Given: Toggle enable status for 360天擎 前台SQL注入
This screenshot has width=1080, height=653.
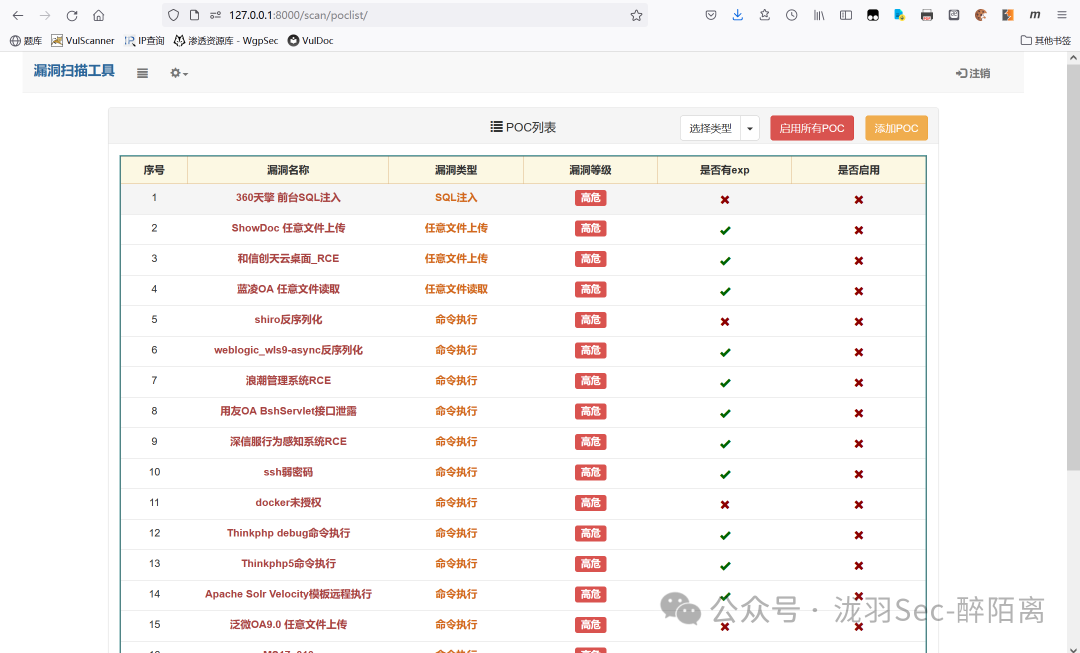Looking at the screenshot, I should click(858, 200).
